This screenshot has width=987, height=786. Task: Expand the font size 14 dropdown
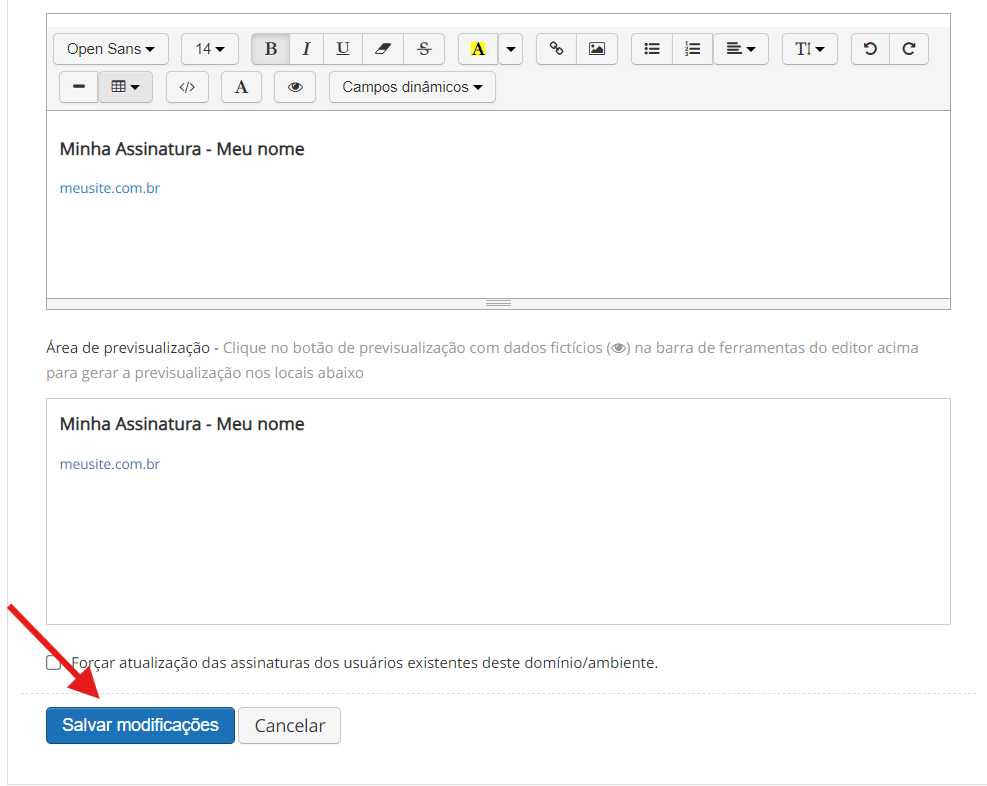(x=209, y=49)
